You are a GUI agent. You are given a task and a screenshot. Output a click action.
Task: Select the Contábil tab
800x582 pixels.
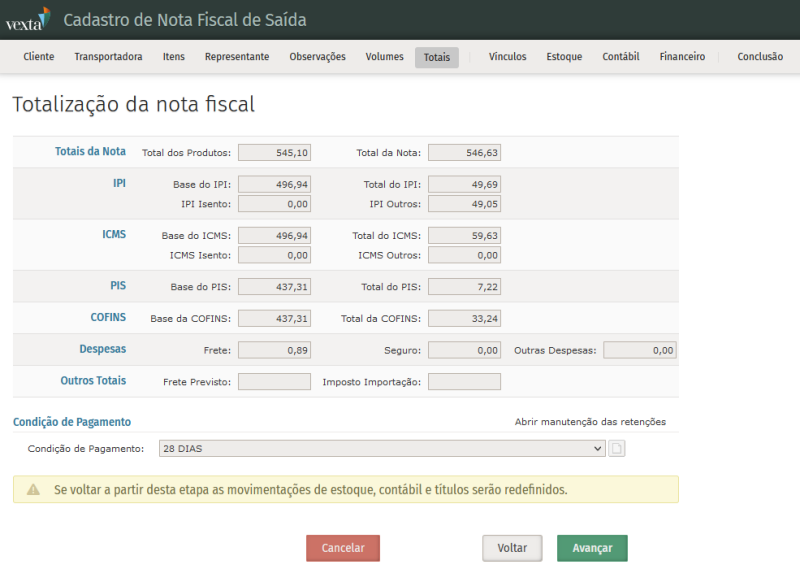click(x=620, y=57)
